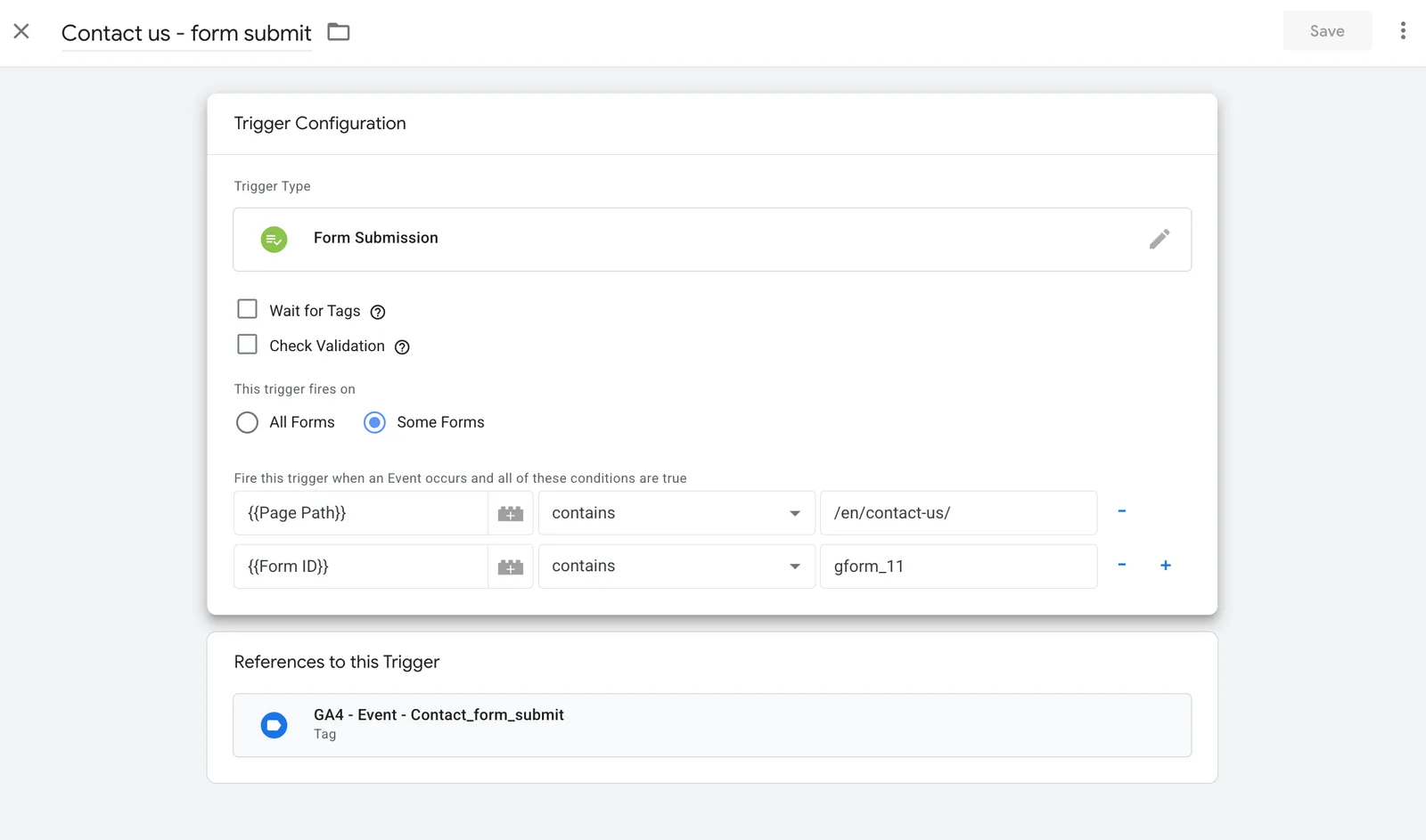
Task: Open the folder icon next to trigger name
Action: [339, 32]
